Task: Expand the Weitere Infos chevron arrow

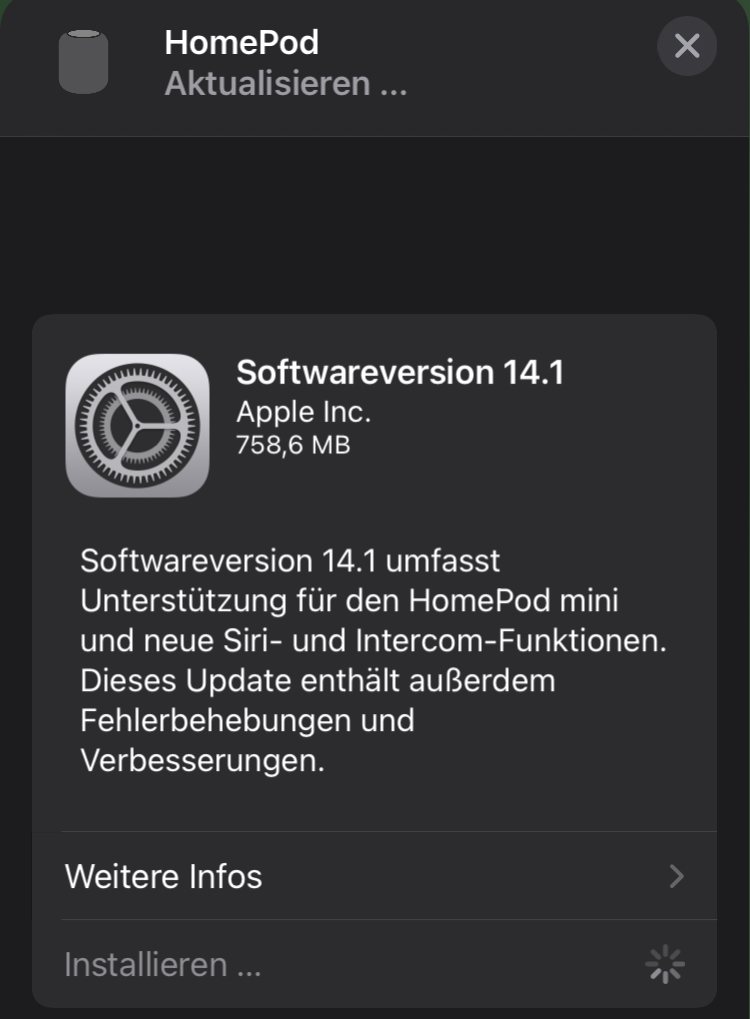Action: coord(677,876)
